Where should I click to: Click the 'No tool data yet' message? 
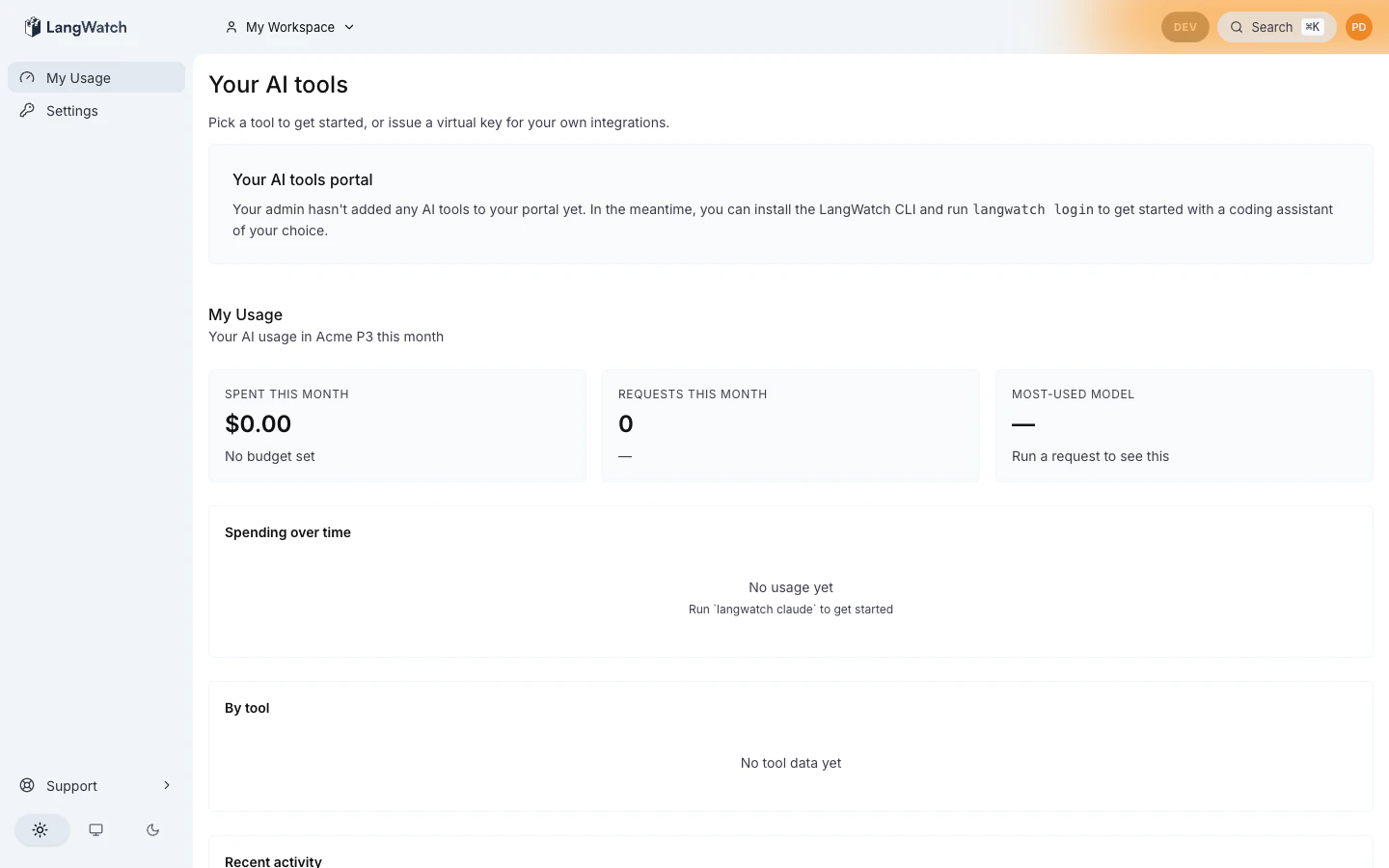(x=791, y=763)
